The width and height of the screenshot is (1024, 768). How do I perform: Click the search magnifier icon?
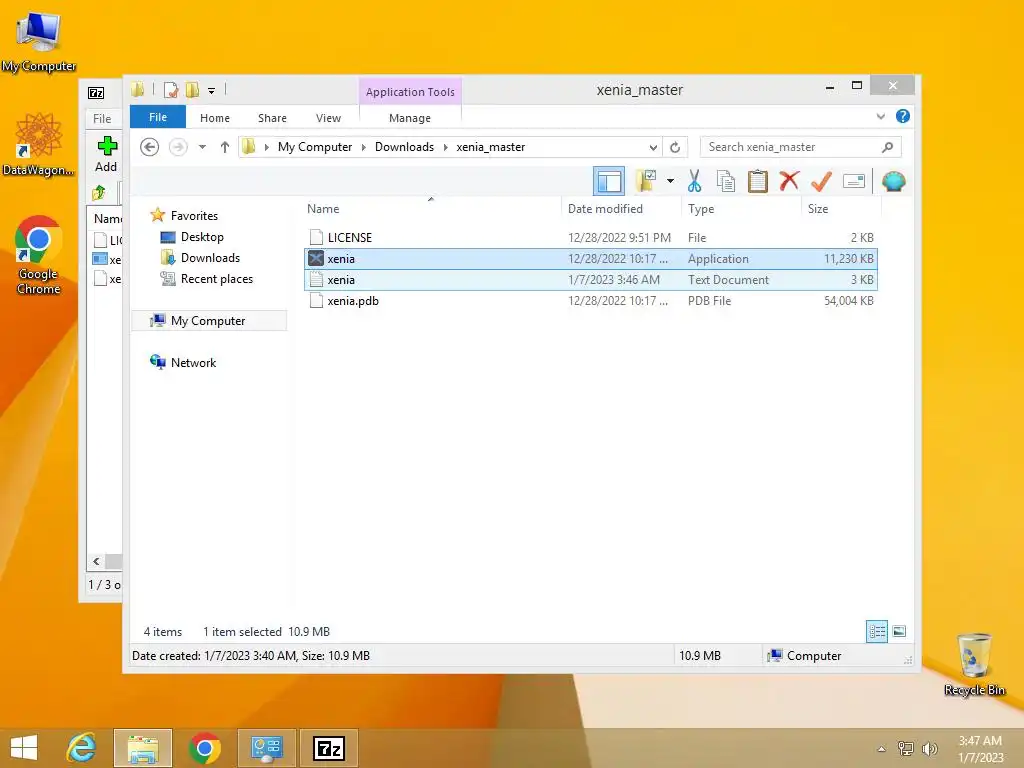click(888, 147)
